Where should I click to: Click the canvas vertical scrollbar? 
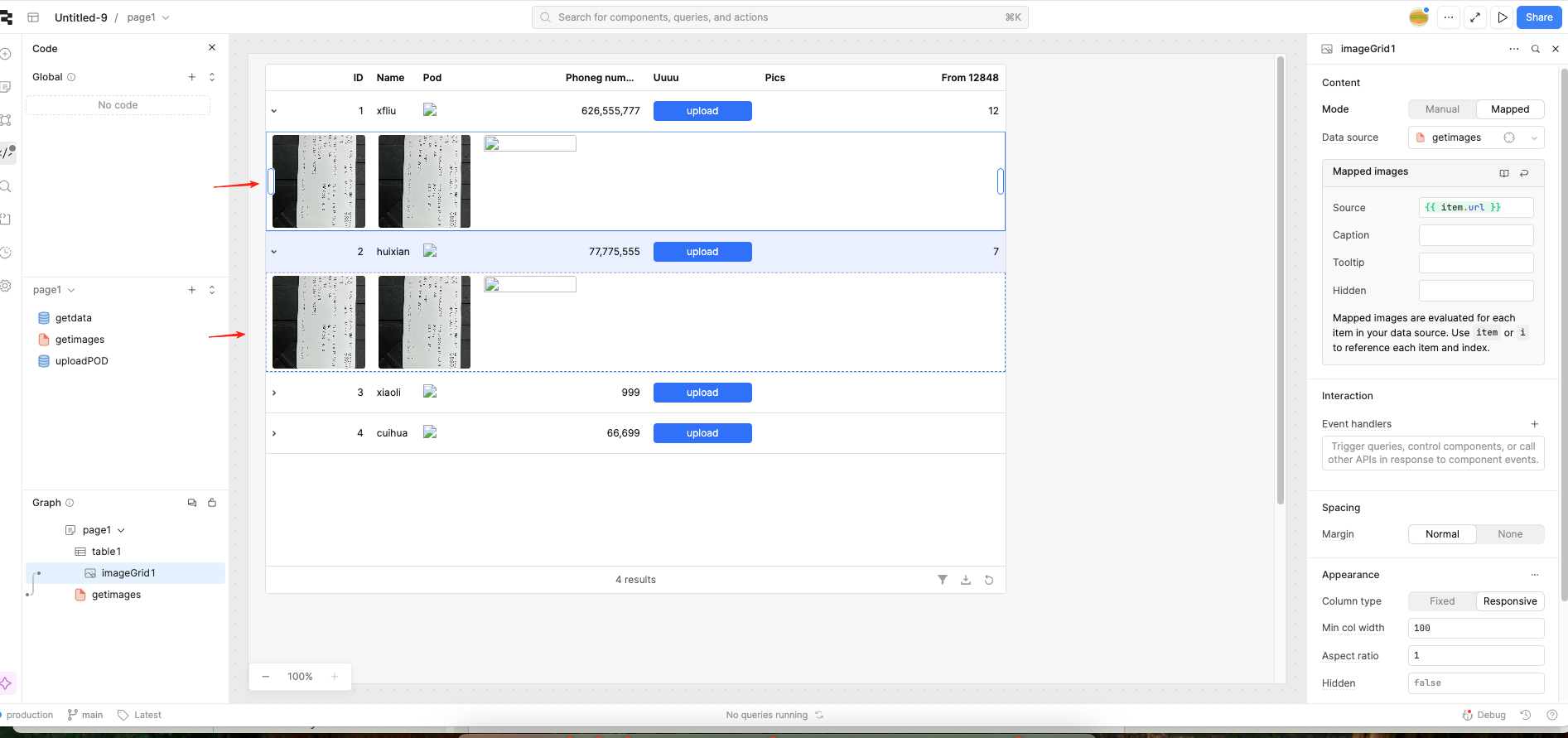pos(1280,282)
